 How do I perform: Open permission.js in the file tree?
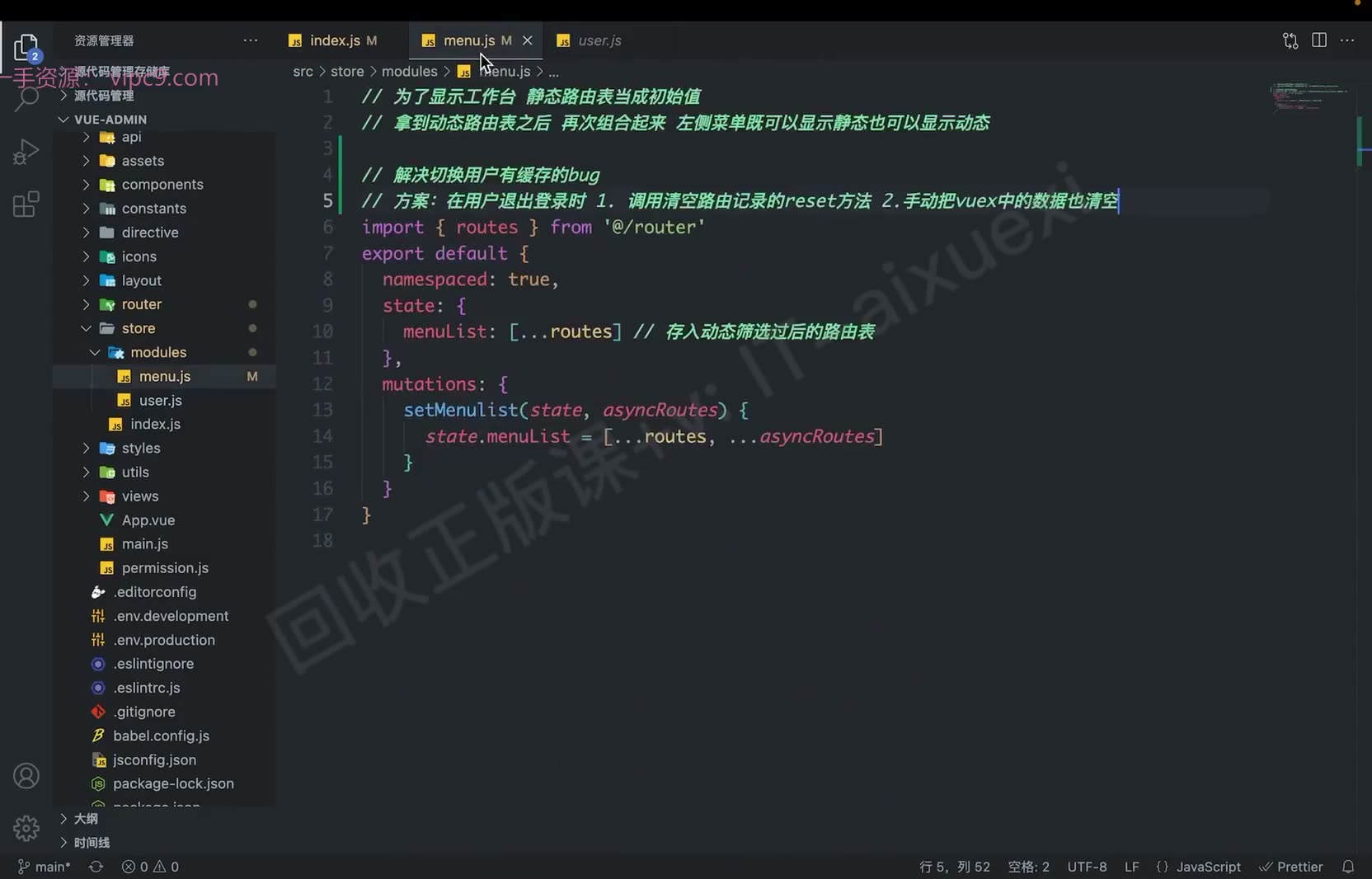coord(165,568)
